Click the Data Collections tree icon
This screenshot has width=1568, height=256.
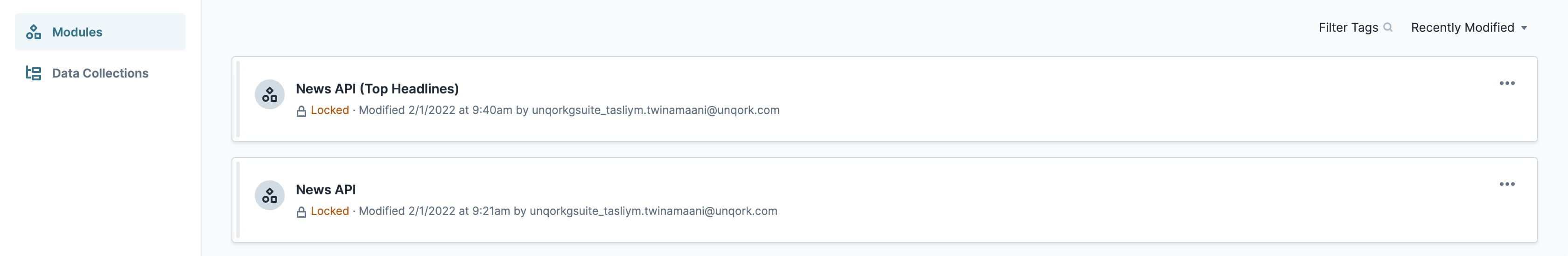click(x=34, y=73)
